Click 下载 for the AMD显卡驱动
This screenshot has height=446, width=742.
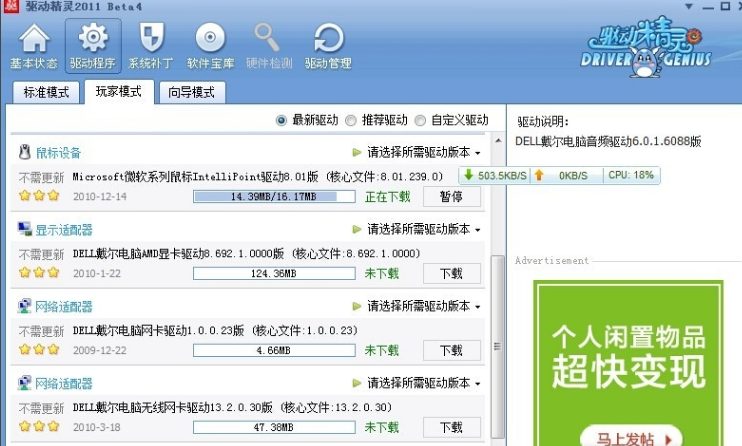click(451, 273)
